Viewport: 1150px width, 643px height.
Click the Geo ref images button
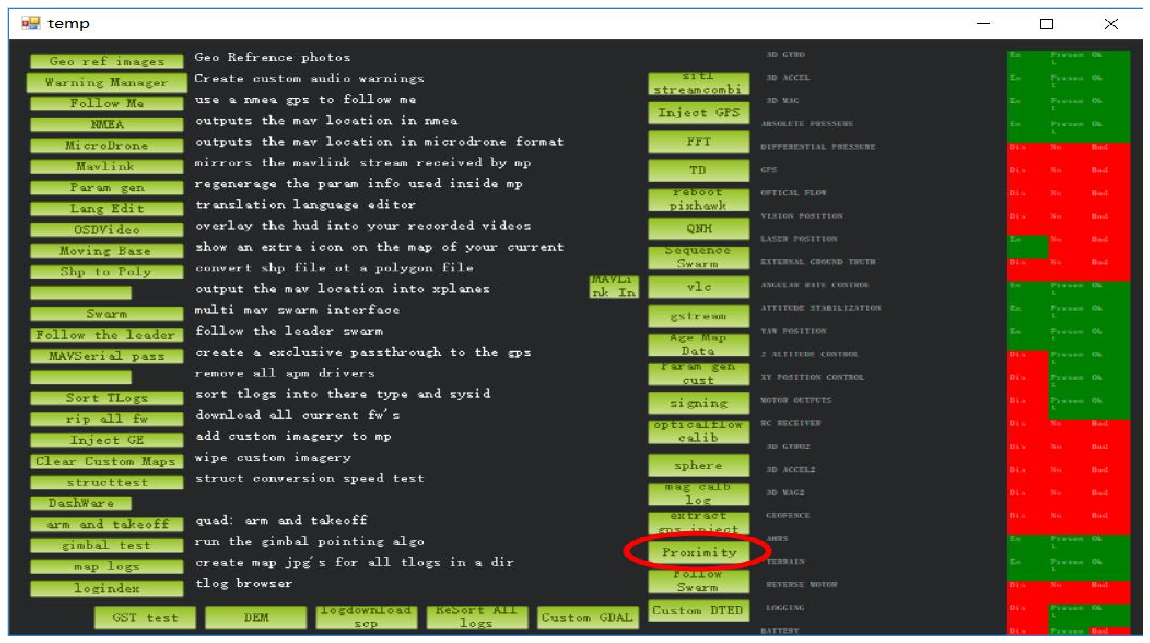[106, 62]
